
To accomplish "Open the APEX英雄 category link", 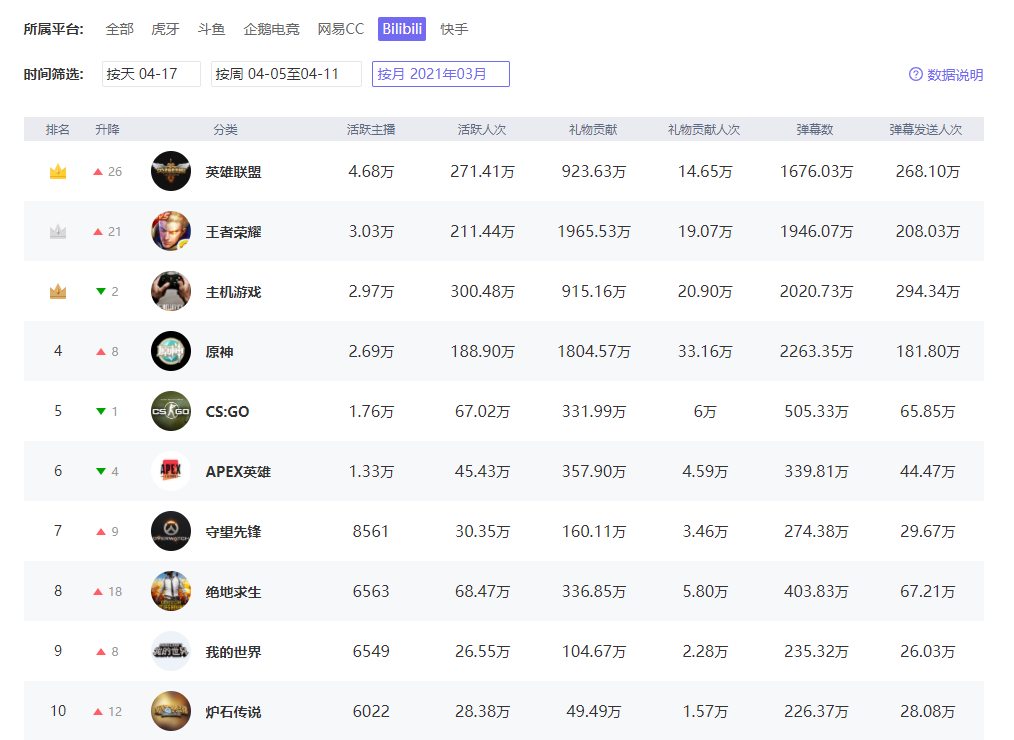I will (x=238, y=472).
